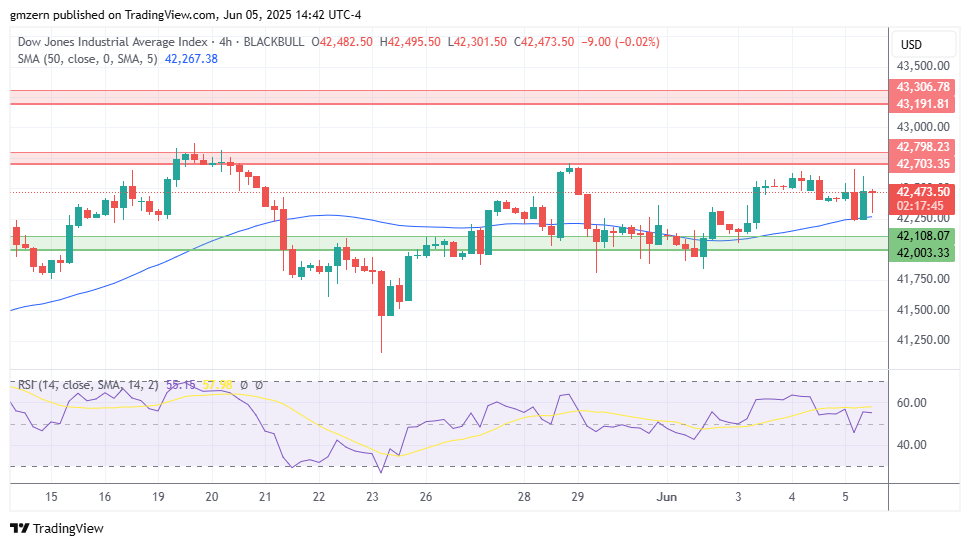The image size is (970, 546).
Task: Select the SMA 50 indicator legend
Action: (90, 59)
